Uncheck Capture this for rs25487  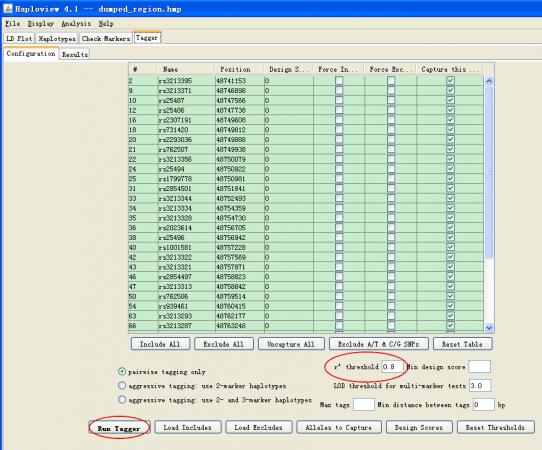(450, 100)
